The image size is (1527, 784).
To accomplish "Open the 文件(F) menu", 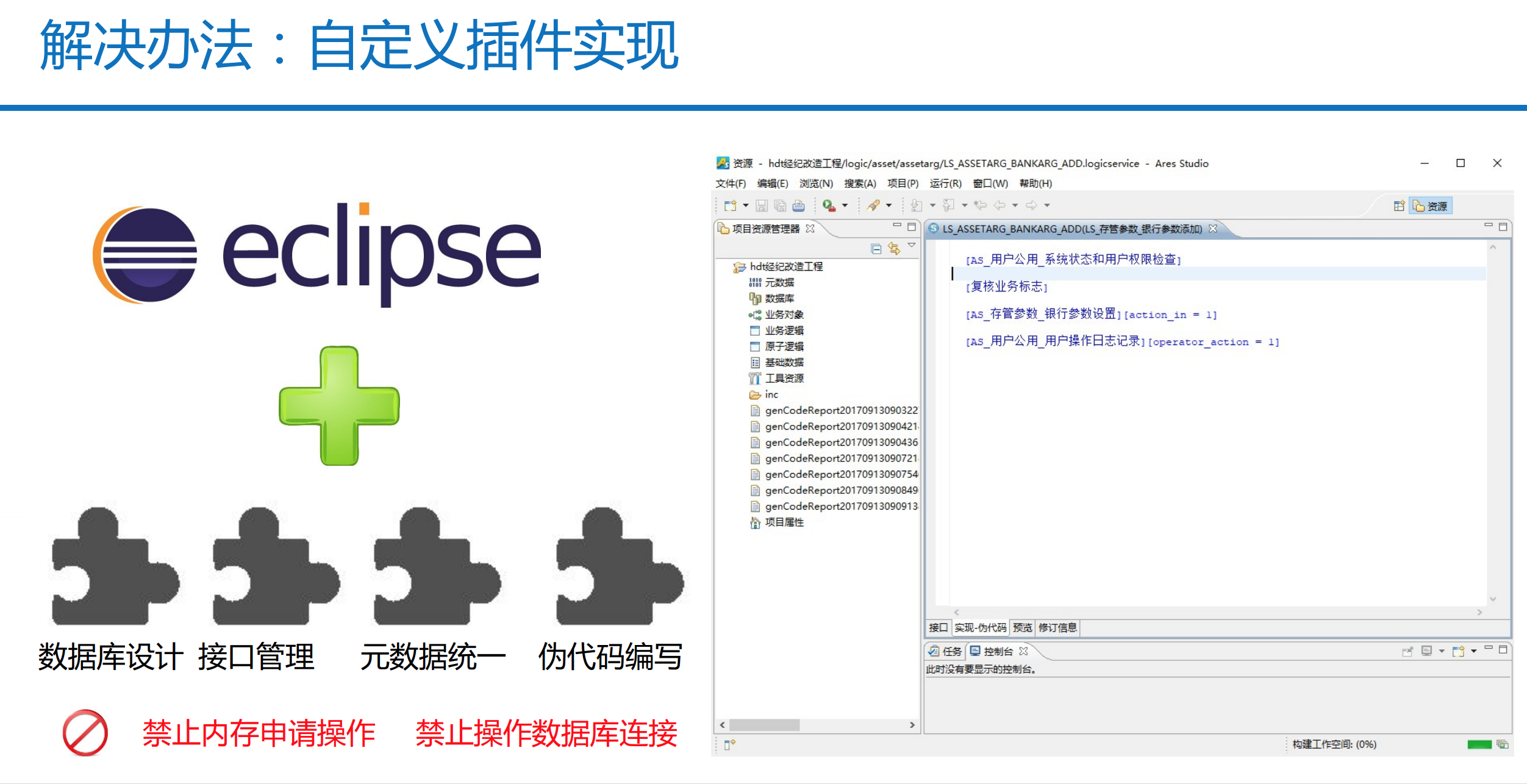I will [731, 184].
